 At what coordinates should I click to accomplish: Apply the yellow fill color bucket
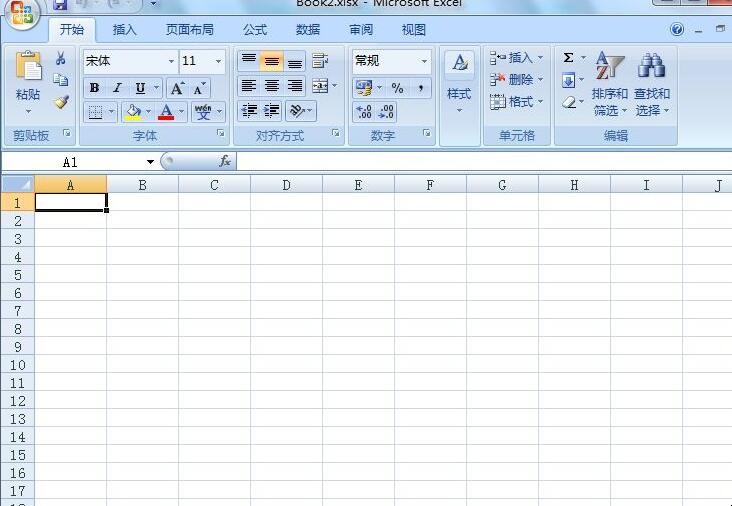(133, 112)
